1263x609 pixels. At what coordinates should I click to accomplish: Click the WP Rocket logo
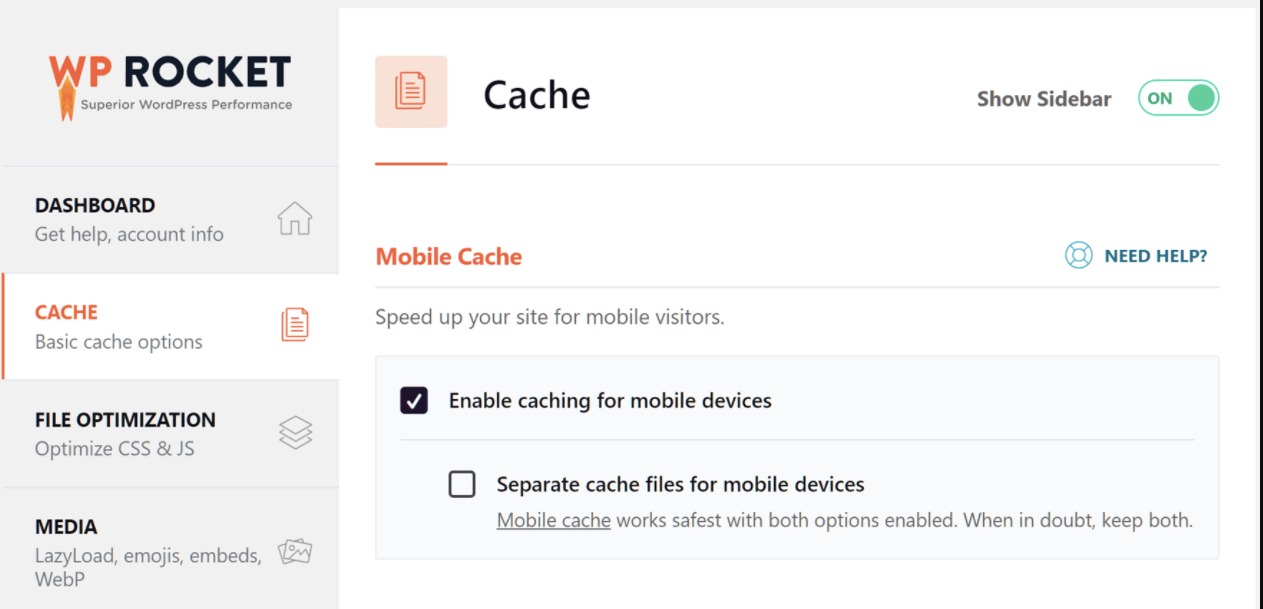[170, 86]
